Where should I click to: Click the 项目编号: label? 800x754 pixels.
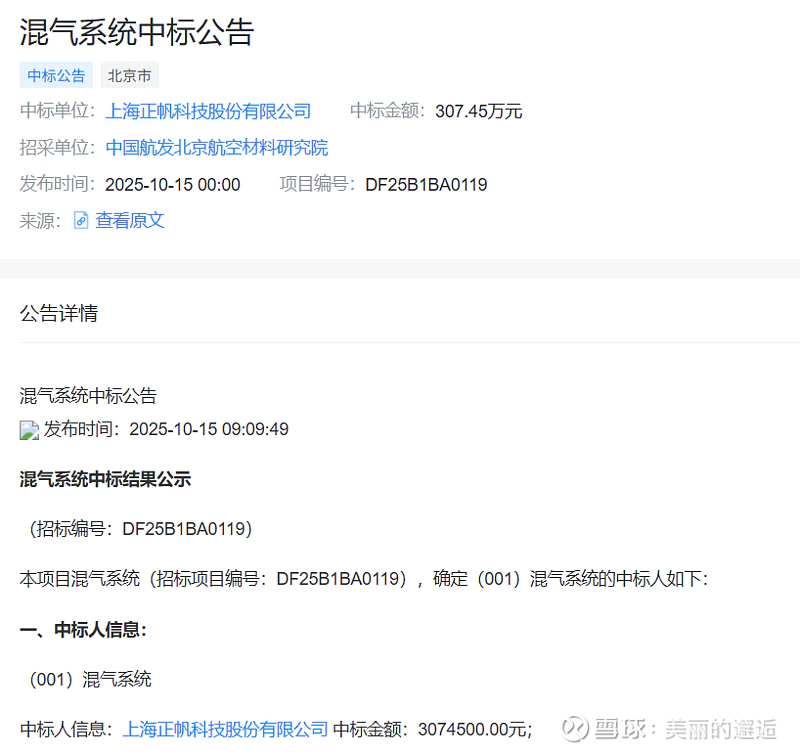(x=317, y=184)
